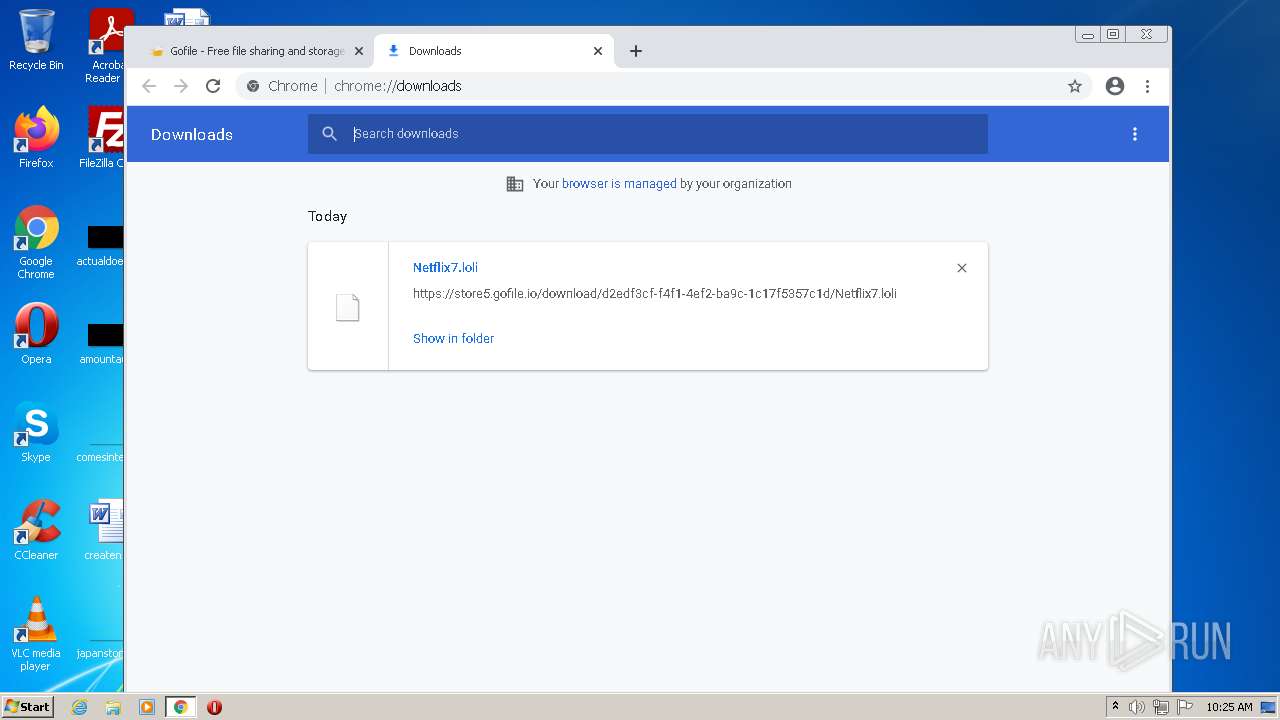Select the FileZilla desktop shortcut
This screenshot has height=720, width=1280.
coord(103,138)
